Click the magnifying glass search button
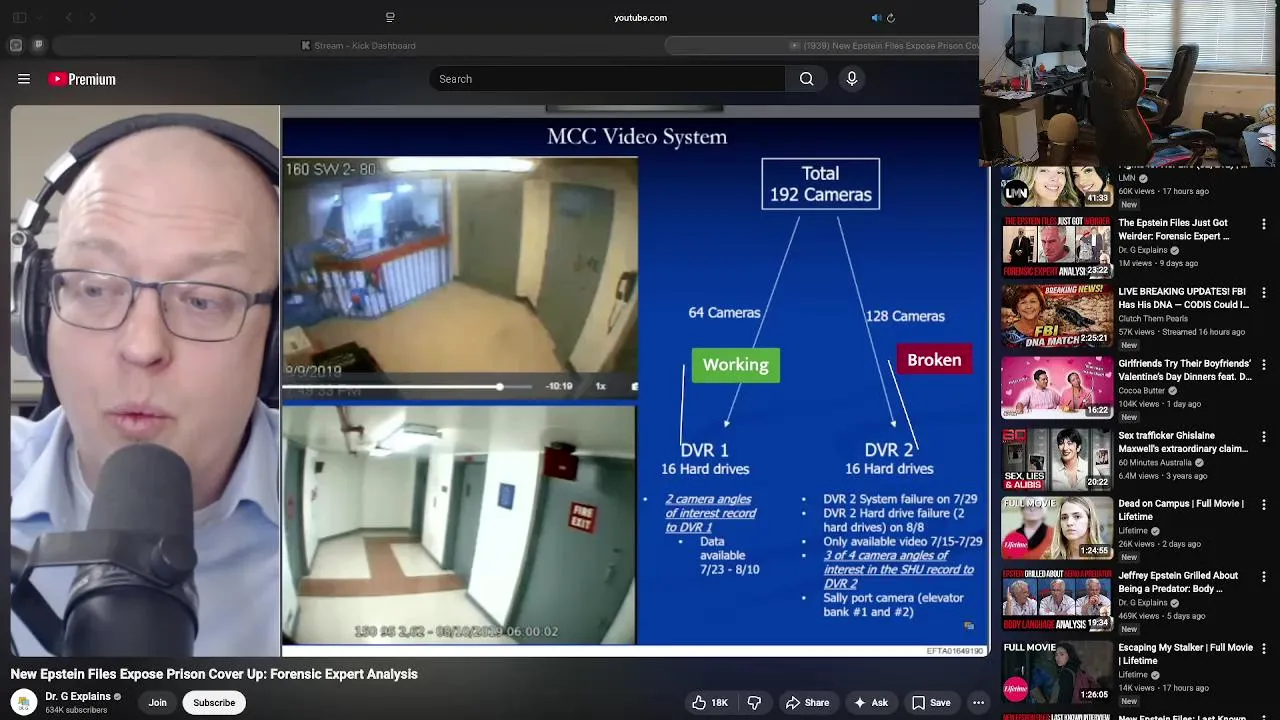The height and width of the screenshot is (720, 1280). pos(806,79)
